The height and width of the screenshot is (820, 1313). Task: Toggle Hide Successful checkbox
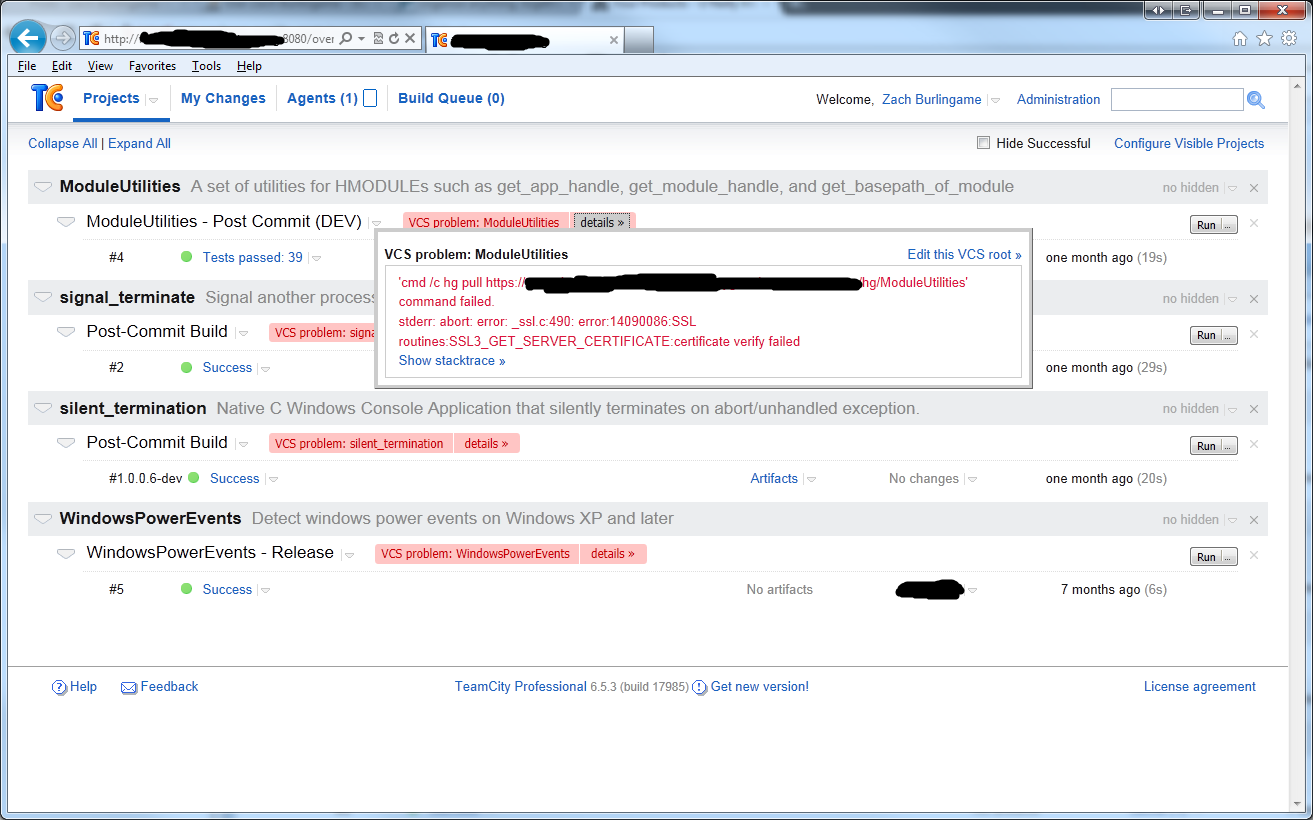(x=983, y=143)
